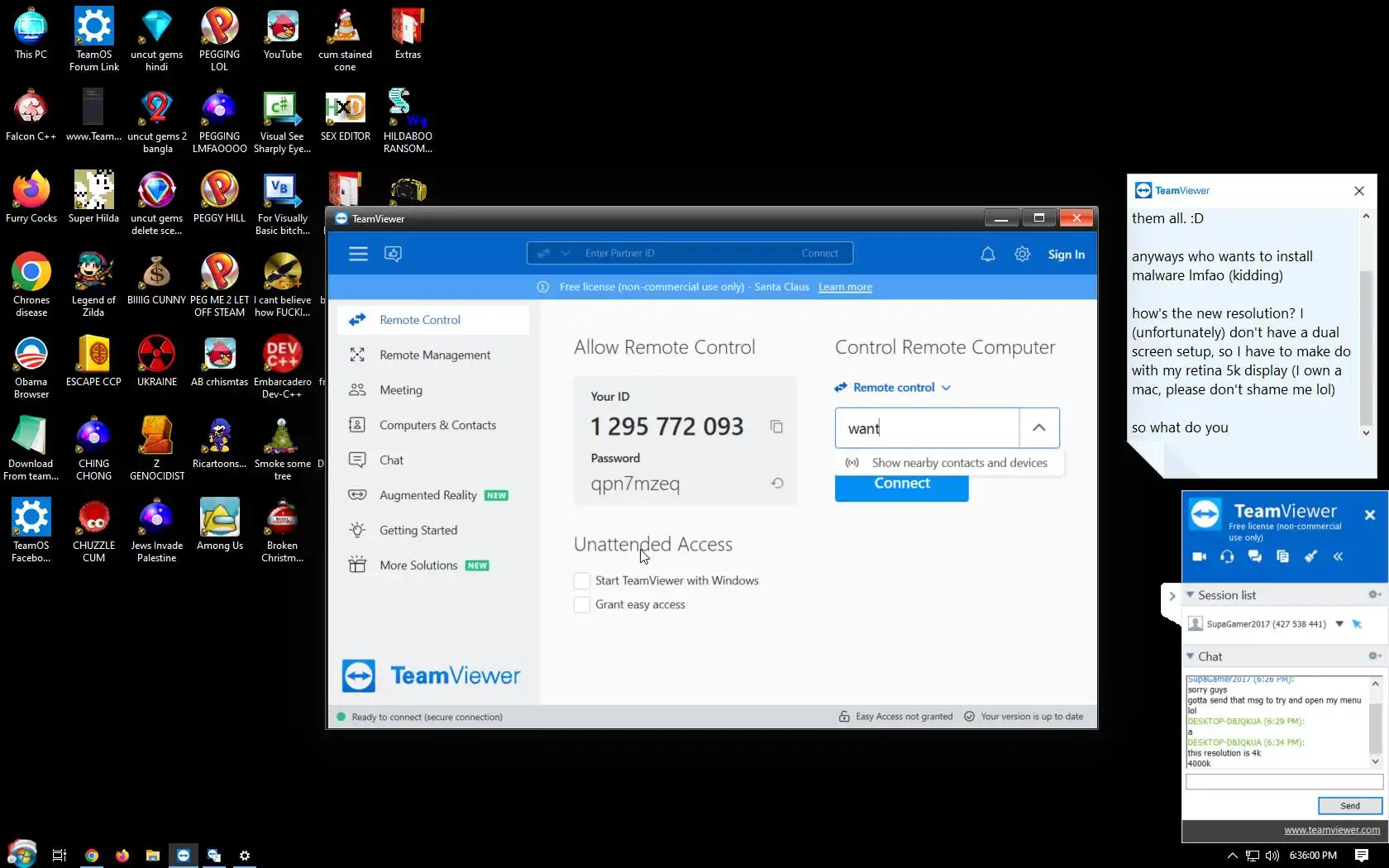Open File Explorer from the taskbar

point(153,856)
